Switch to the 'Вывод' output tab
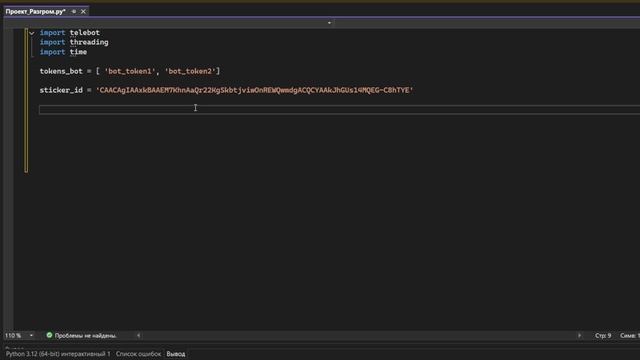This screenshot has height=360, width=640. pyautogui.click(x=176, y=354)
